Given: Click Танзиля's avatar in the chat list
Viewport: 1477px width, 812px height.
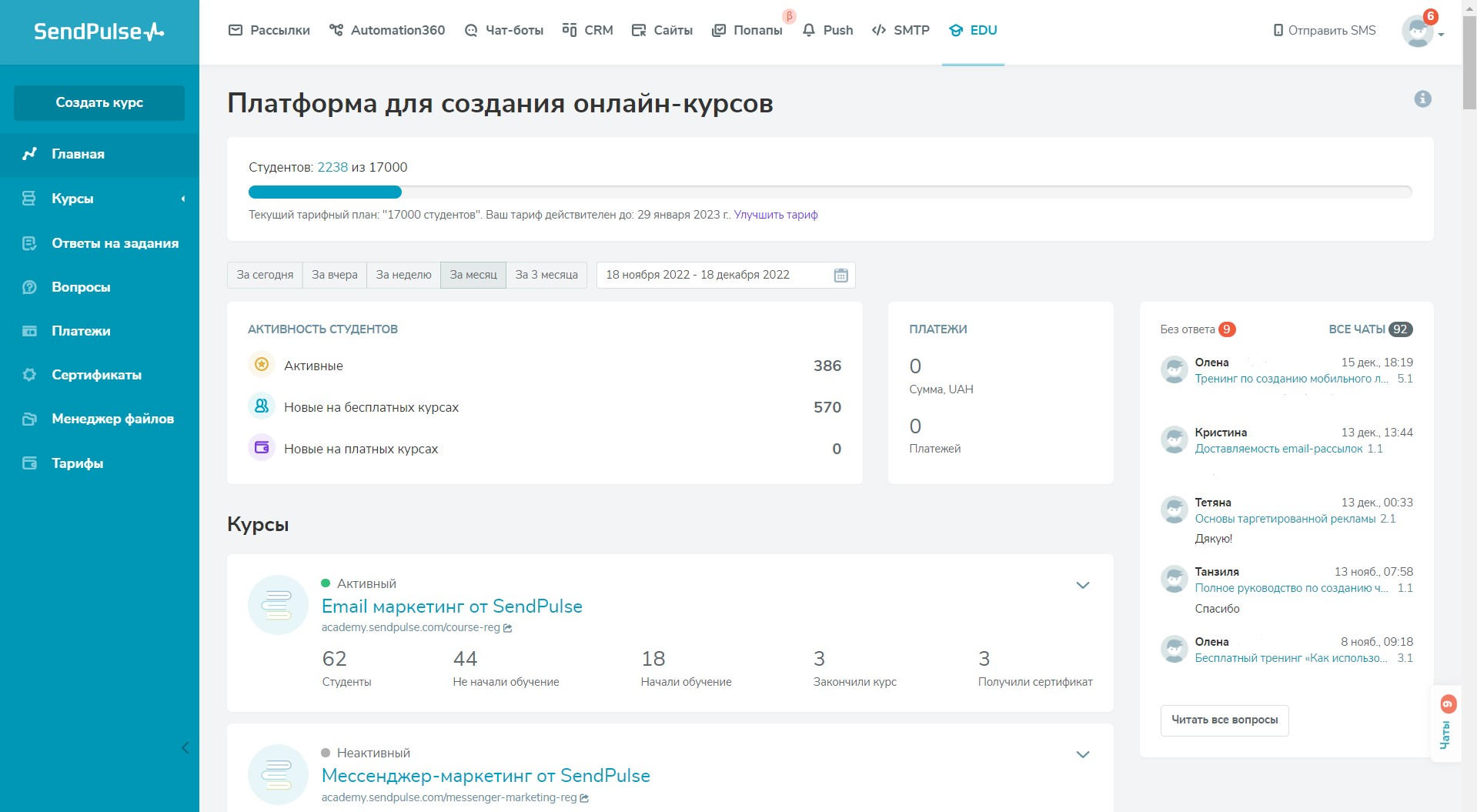Looking at the screenshot, I should click(x=1174, y=580).
